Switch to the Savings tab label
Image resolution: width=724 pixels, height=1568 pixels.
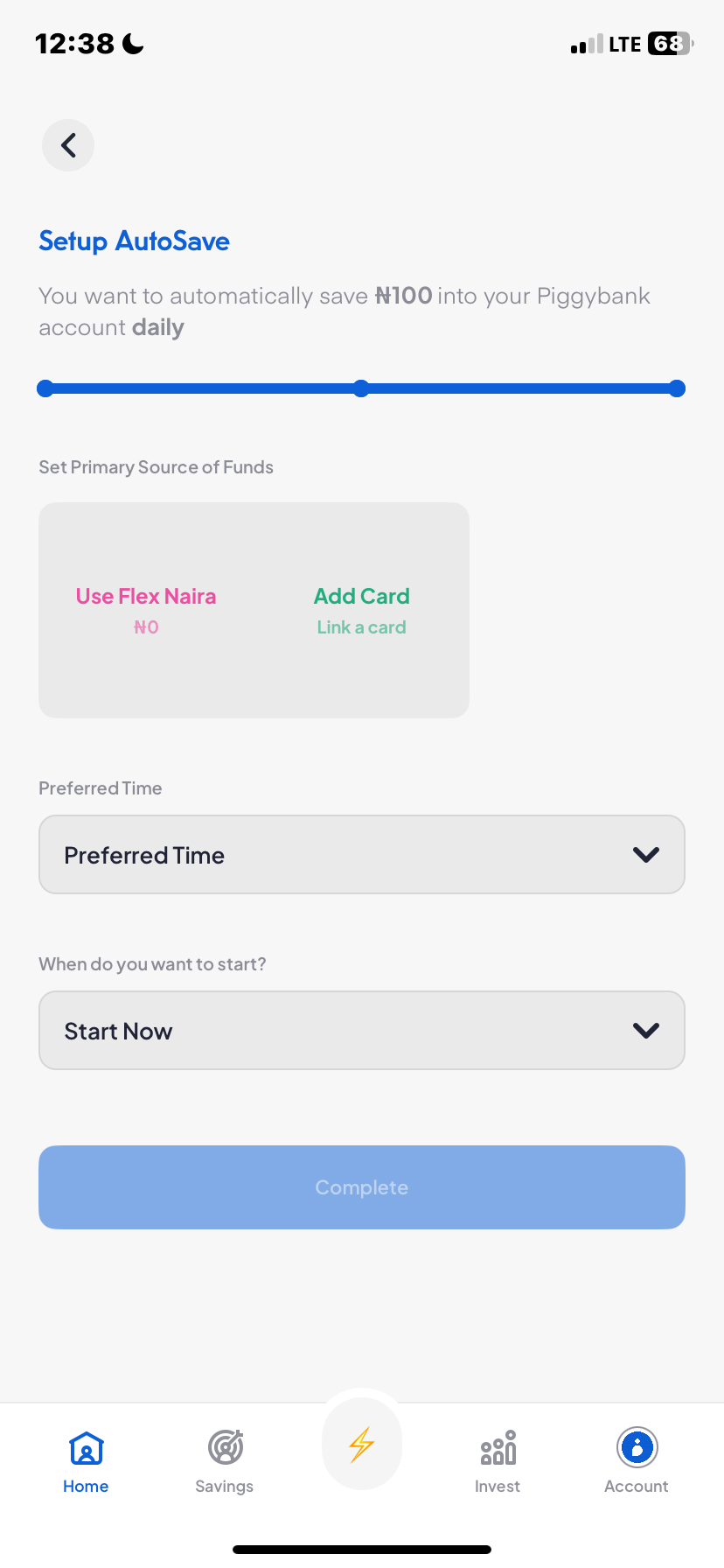[x=225, y=1487]
